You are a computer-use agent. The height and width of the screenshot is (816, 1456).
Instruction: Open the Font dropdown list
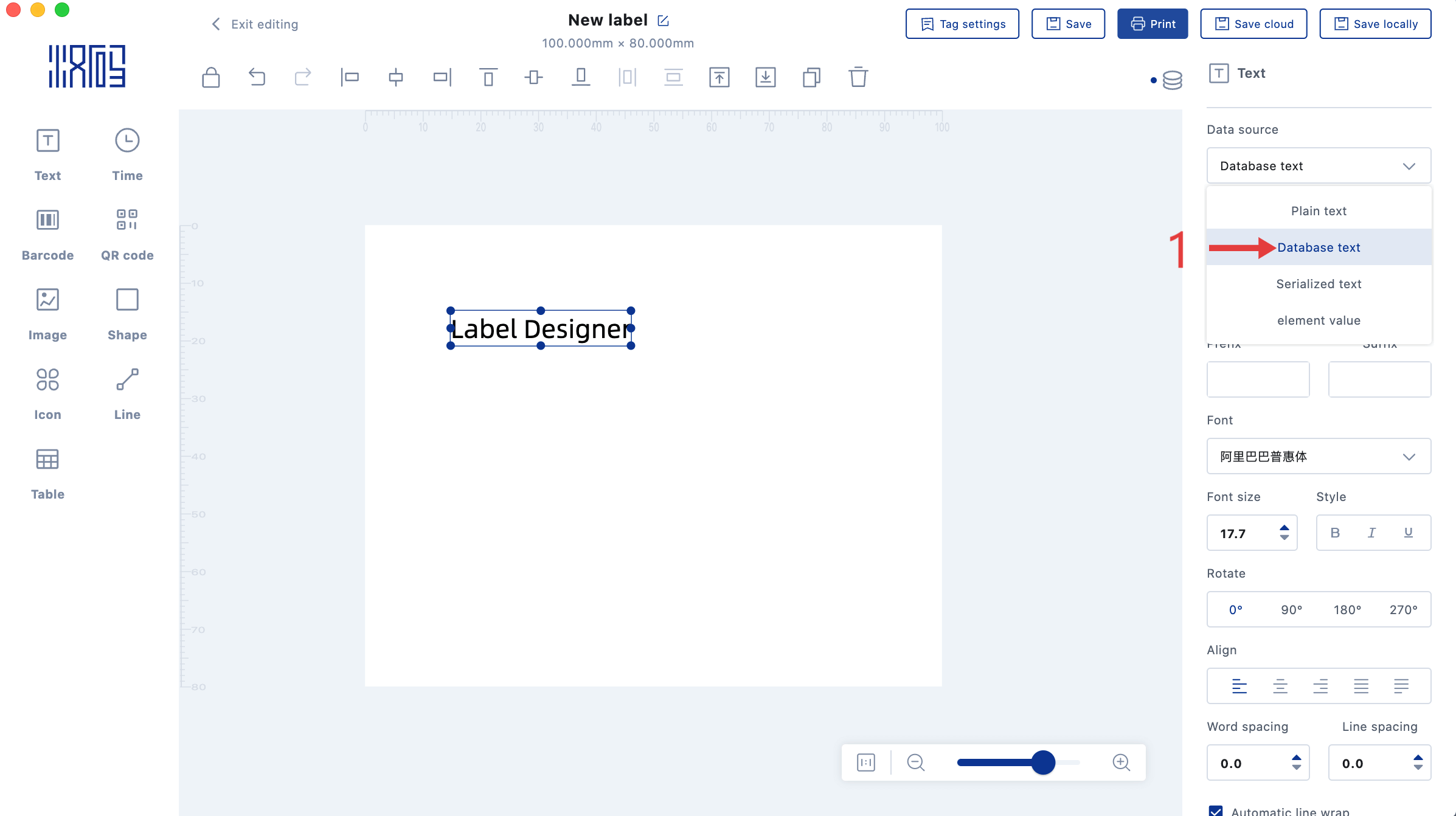click(x=1319, y=456)
